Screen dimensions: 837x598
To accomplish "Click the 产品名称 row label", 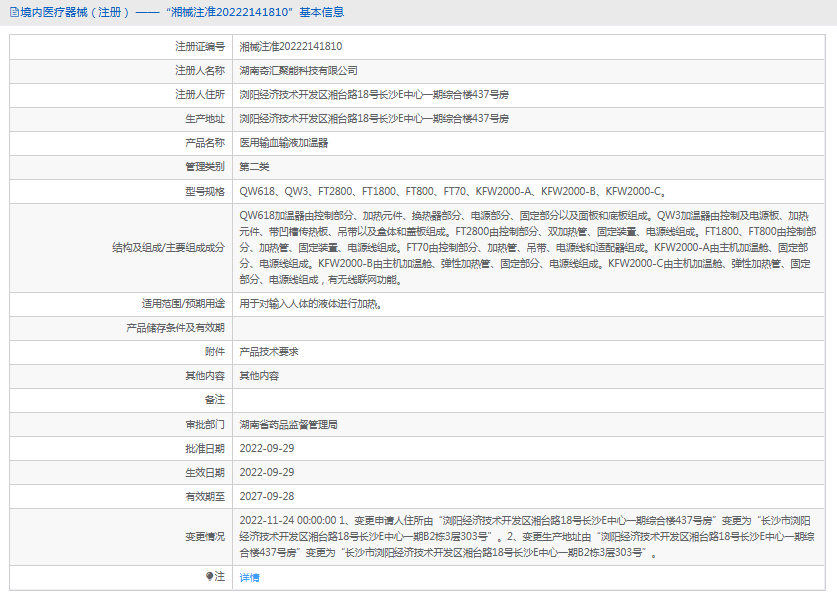I will tap(205, 143).
